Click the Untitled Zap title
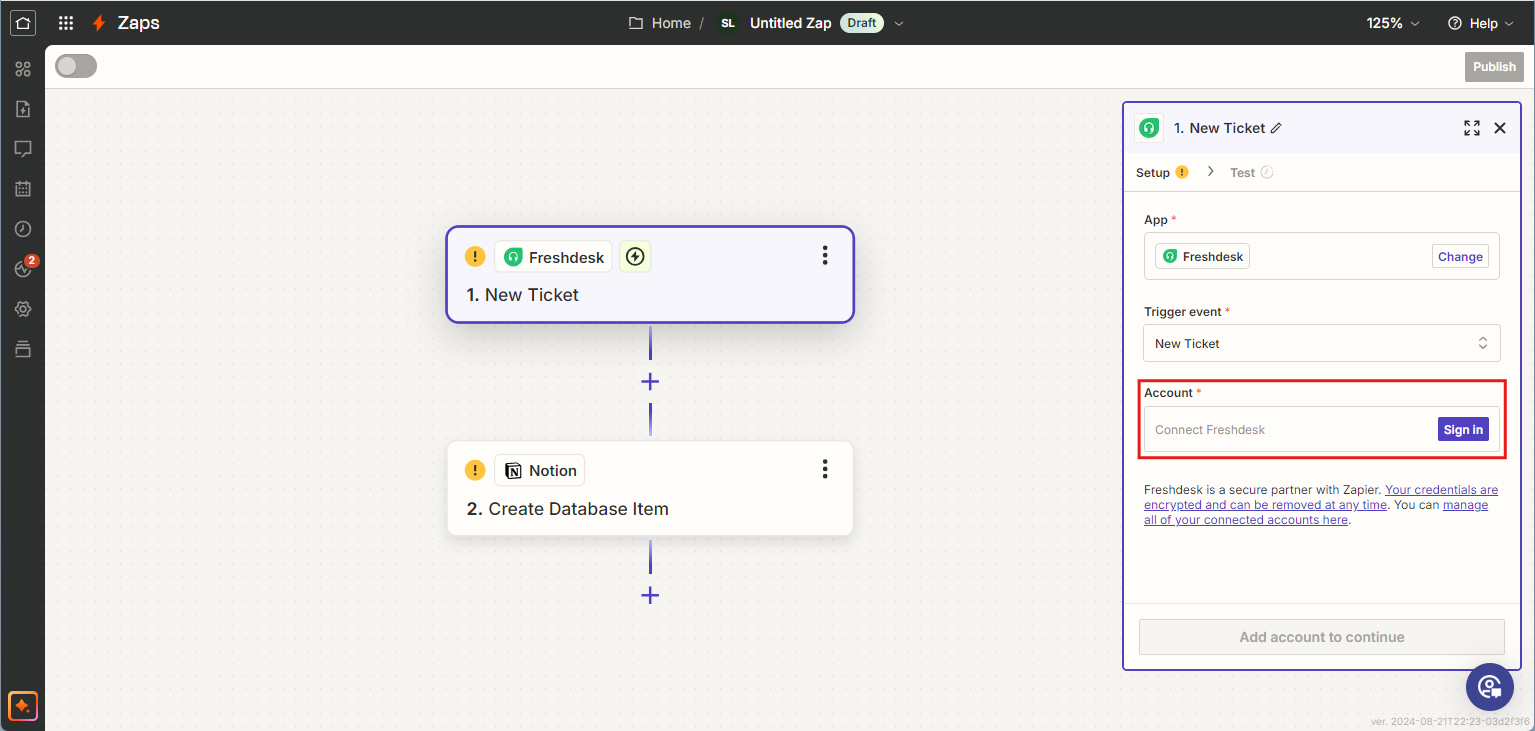Image resolution: width=1535 pixels, height=731 pixels. pyautogui.click(x=790, y=23)
